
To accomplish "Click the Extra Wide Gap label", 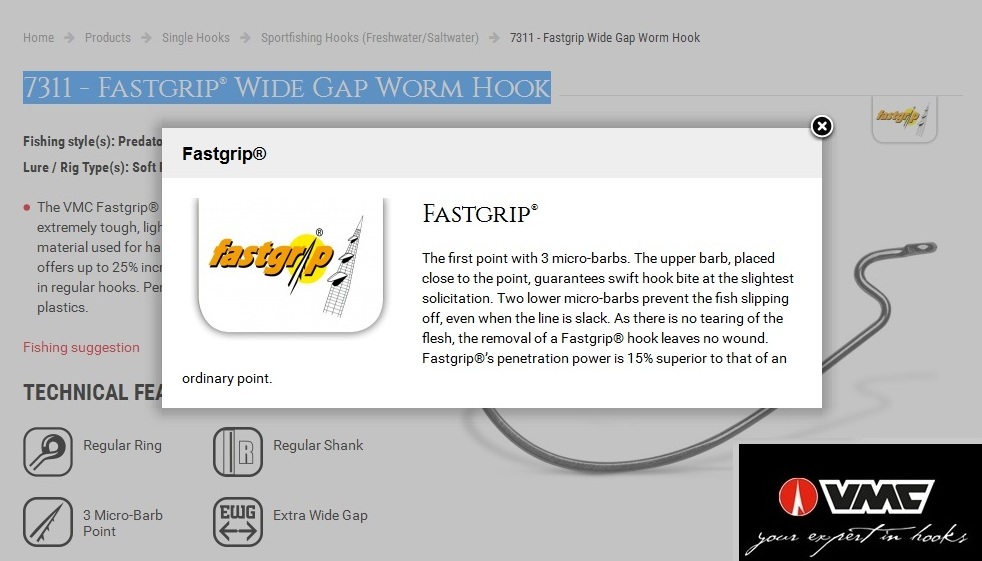I will point(320,515).
